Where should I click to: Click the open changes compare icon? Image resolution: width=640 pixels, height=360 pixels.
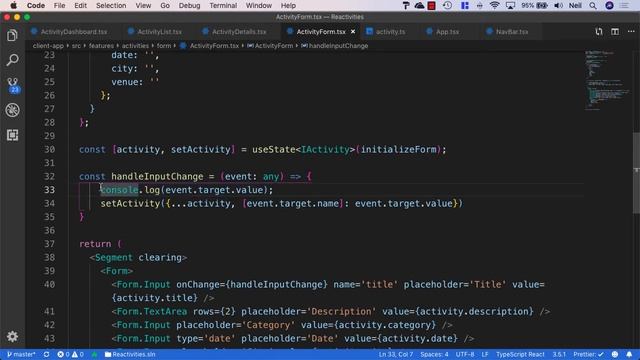pos(598,31)
